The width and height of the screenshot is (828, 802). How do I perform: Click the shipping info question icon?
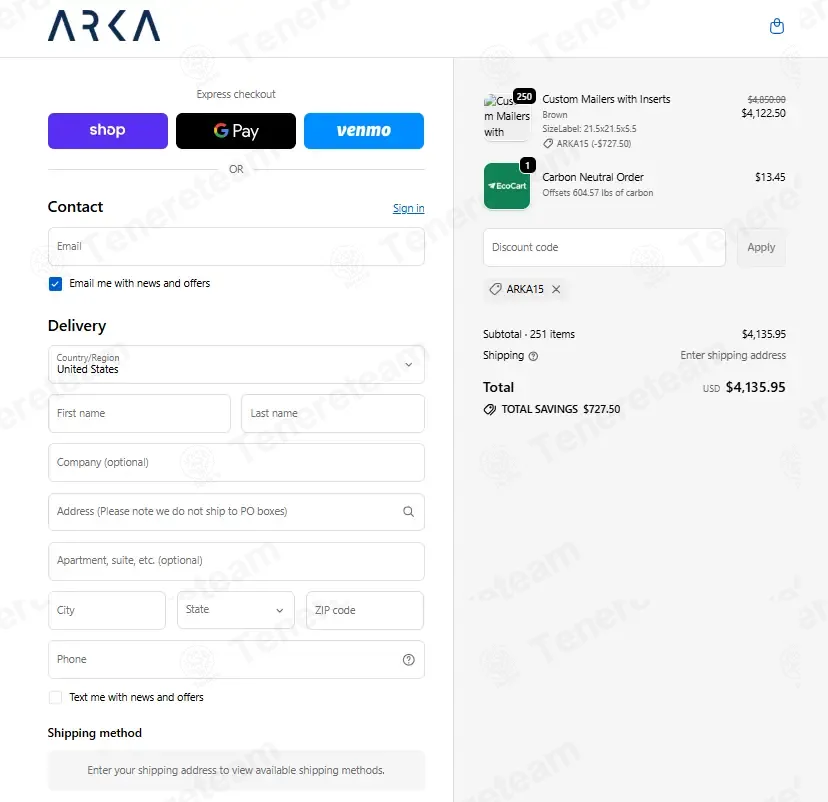click(x=533, y=356)
